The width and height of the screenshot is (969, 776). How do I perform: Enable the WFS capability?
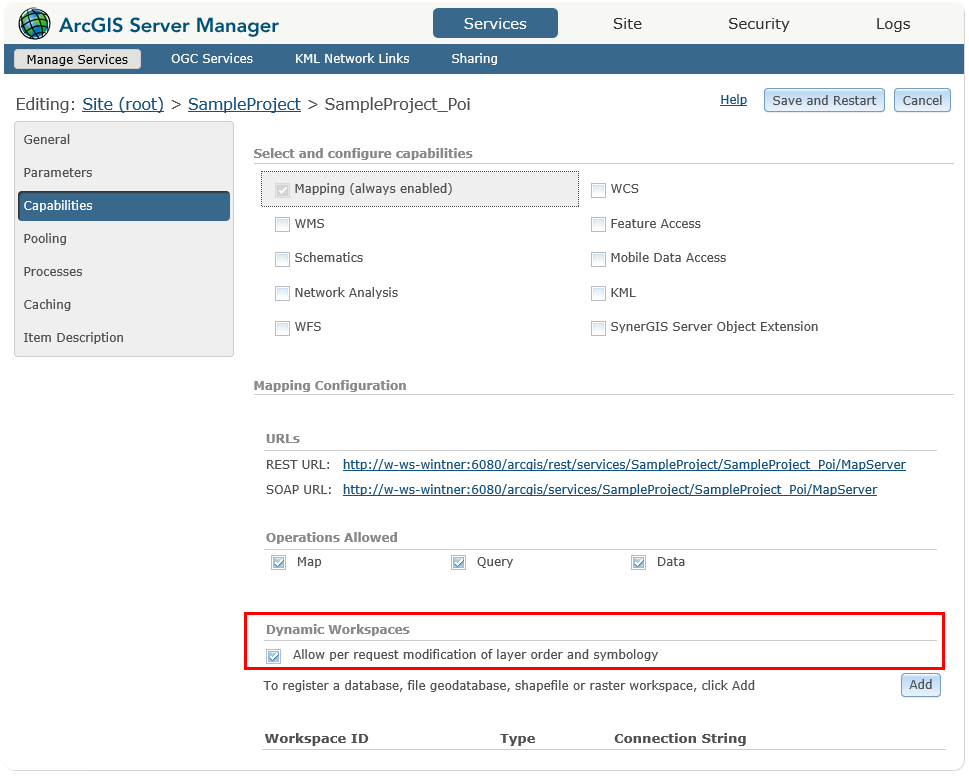coord(282,327)
